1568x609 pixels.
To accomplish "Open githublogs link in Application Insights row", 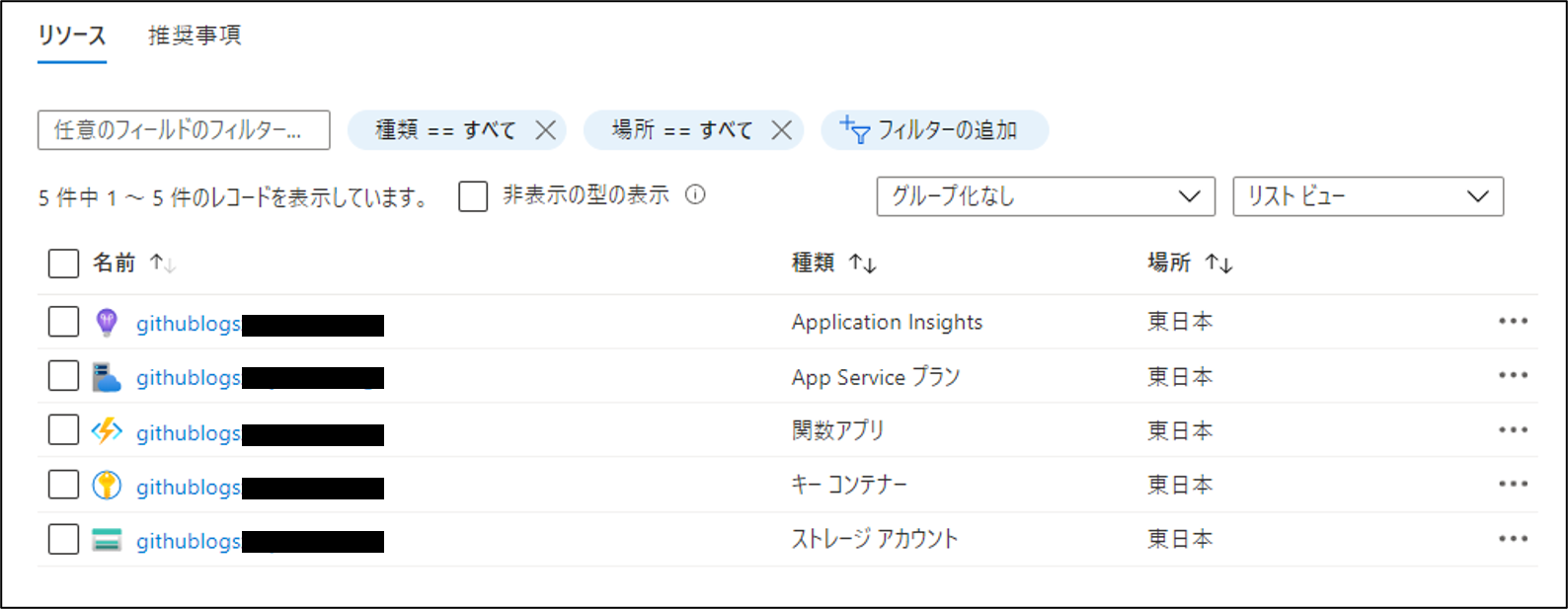I will [189, 324].
